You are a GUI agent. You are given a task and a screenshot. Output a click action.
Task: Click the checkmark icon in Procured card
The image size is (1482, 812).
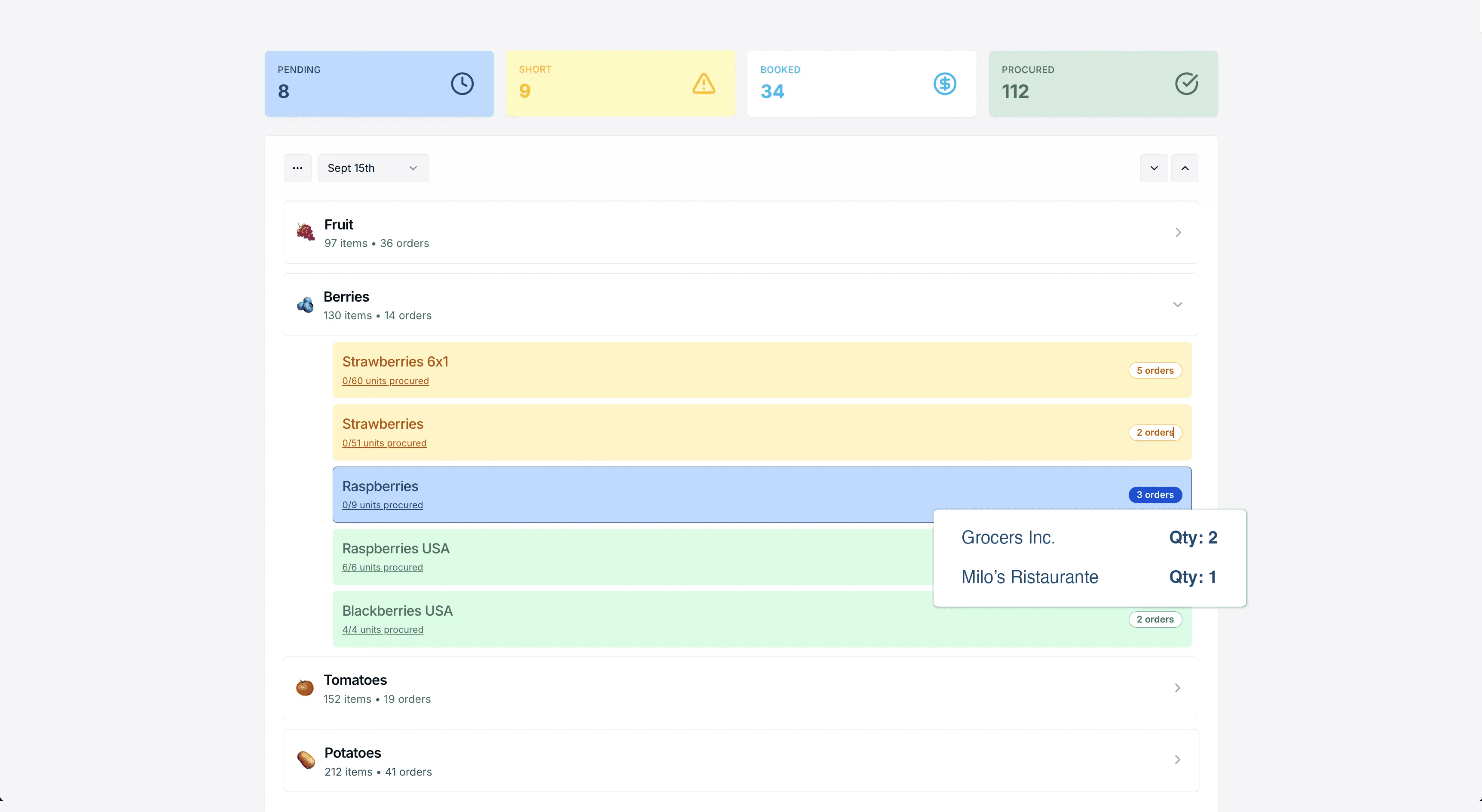(1186, 84)
